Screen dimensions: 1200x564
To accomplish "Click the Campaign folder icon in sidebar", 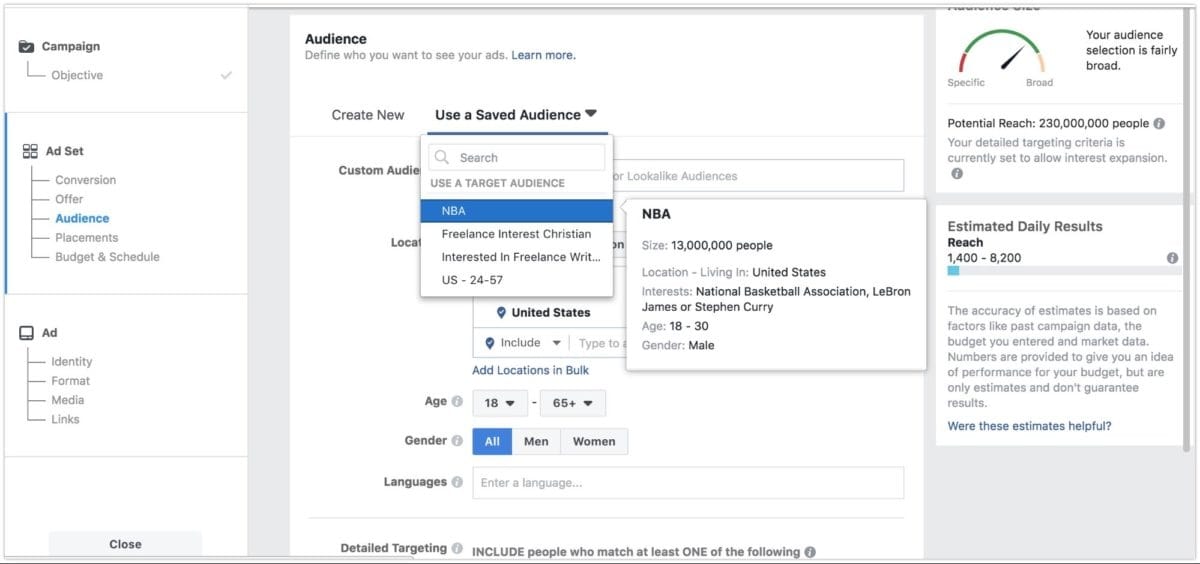I will click(x=26, y=46).
